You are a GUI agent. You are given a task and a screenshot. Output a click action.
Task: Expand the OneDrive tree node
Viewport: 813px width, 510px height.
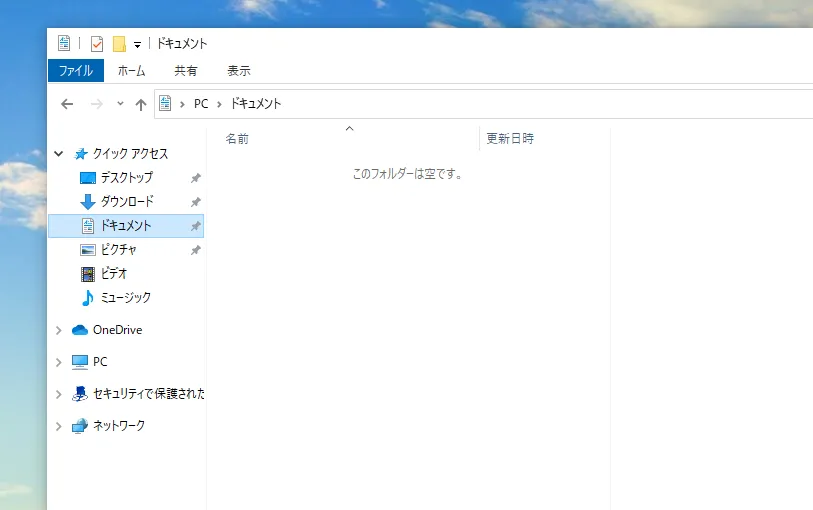click(x=59, y=331)
